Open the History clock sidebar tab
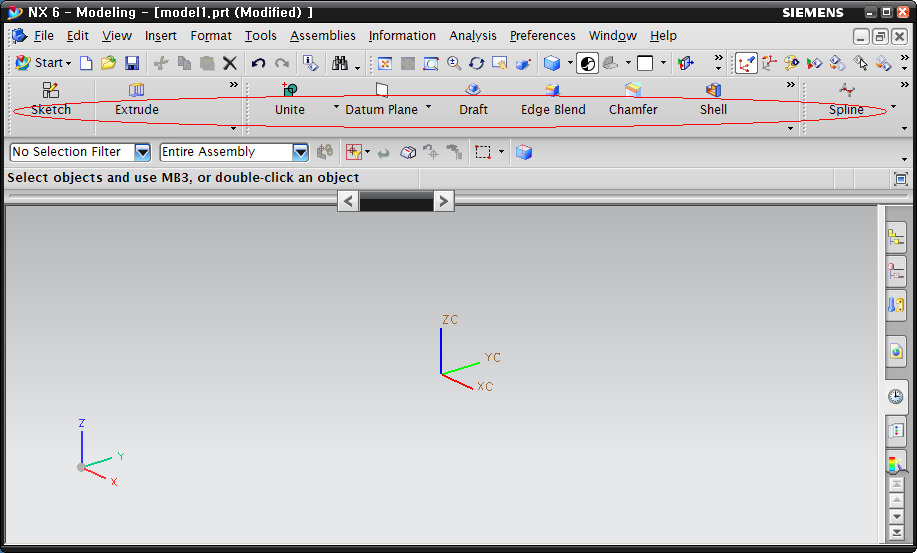The image size is (917, 553). point(895,397)
